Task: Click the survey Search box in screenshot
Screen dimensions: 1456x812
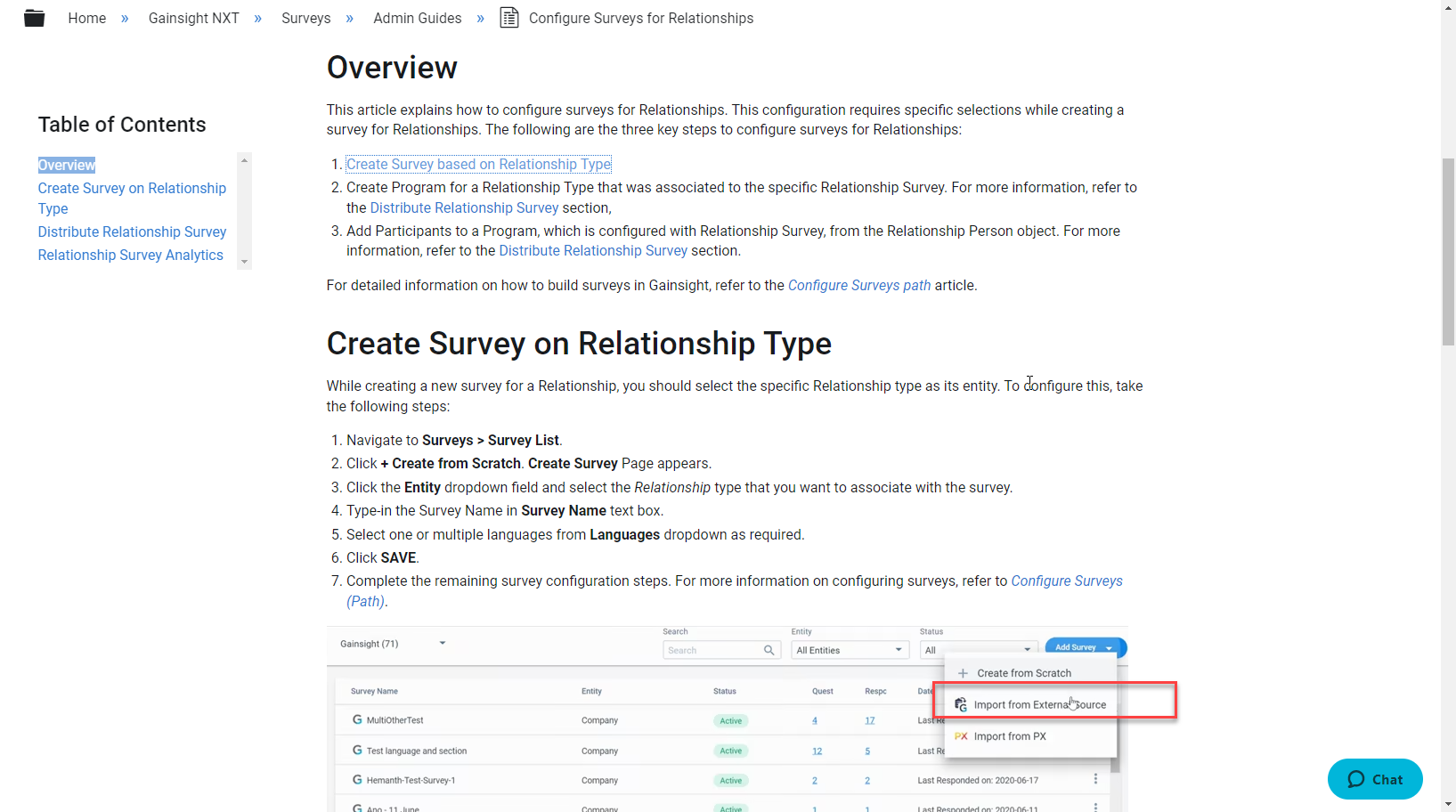Action: (x=722, y=650)
